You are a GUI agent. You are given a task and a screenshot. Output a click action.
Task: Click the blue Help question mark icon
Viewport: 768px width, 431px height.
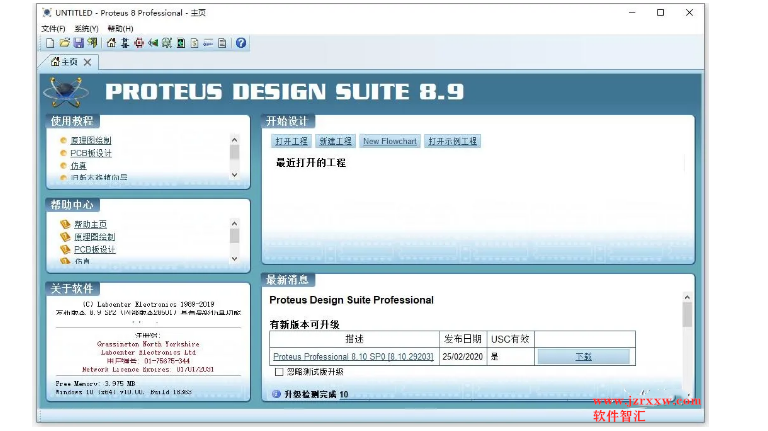240,43
